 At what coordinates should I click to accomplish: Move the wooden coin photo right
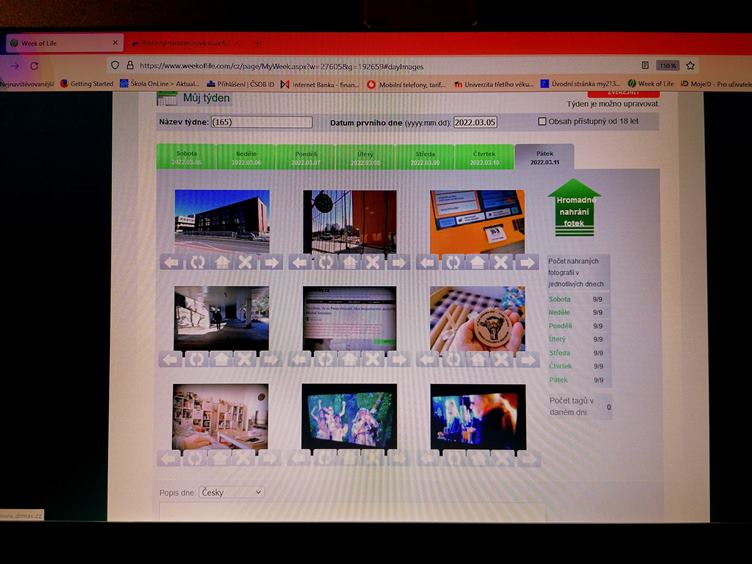click(527, 359)
